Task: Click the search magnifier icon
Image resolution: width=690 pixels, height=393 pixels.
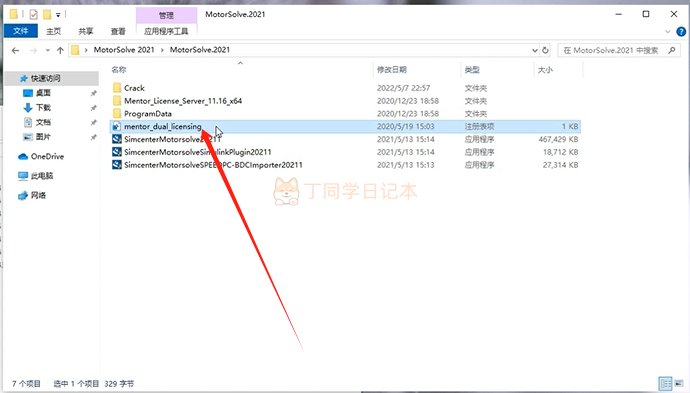Action: point(672,50)
